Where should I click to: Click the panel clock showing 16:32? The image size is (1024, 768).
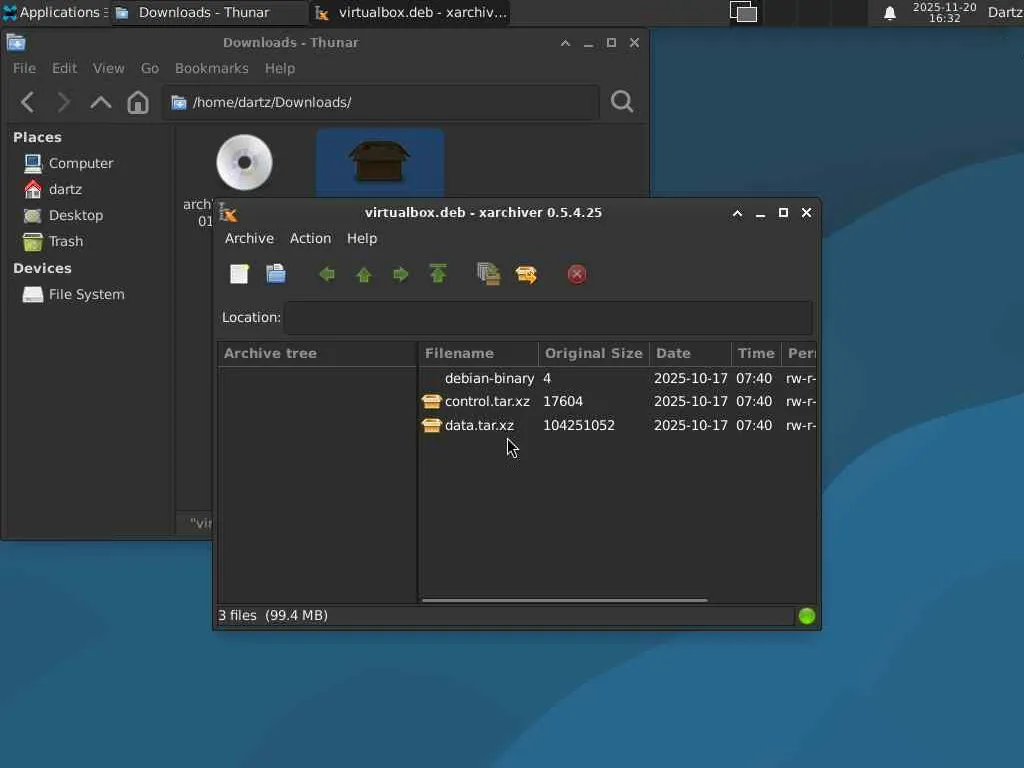click(944, 12)
